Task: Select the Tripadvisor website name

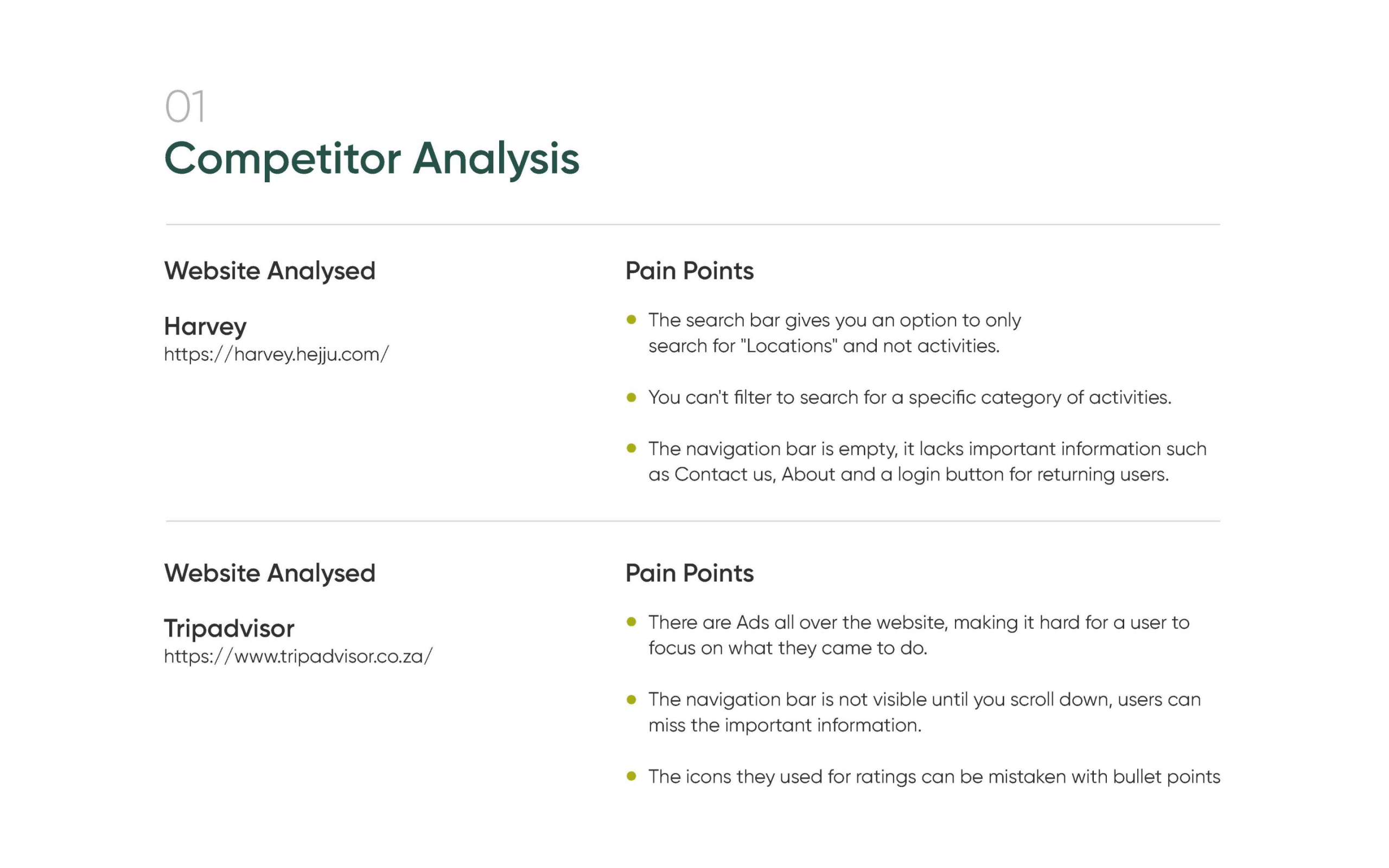Action: [x=229, y=628]
